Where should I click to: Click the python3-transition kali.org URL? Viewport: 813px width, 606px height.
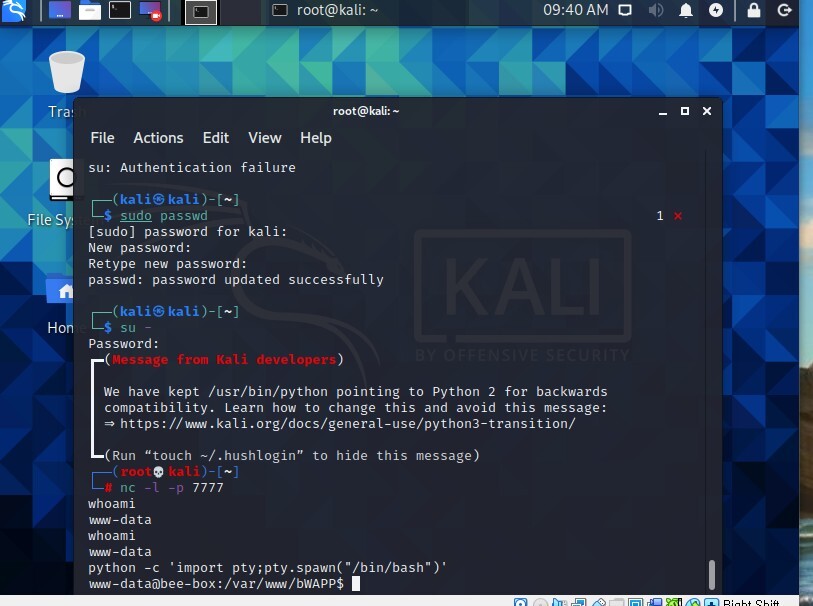point(347,424)
